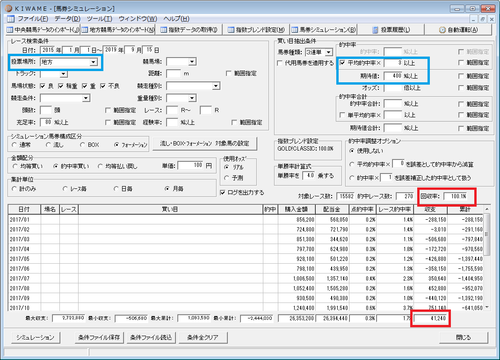Select the 2017/01 row in results table
Image resolution: width=500 pixels, height=360 pixels.
246,220
